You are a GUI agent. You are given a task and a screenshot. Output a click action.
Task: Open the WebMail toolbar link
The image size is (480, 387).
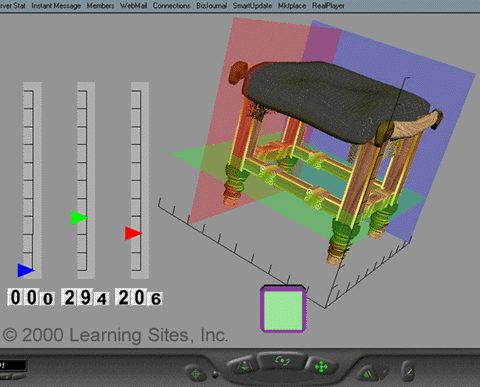coord(133,6)
